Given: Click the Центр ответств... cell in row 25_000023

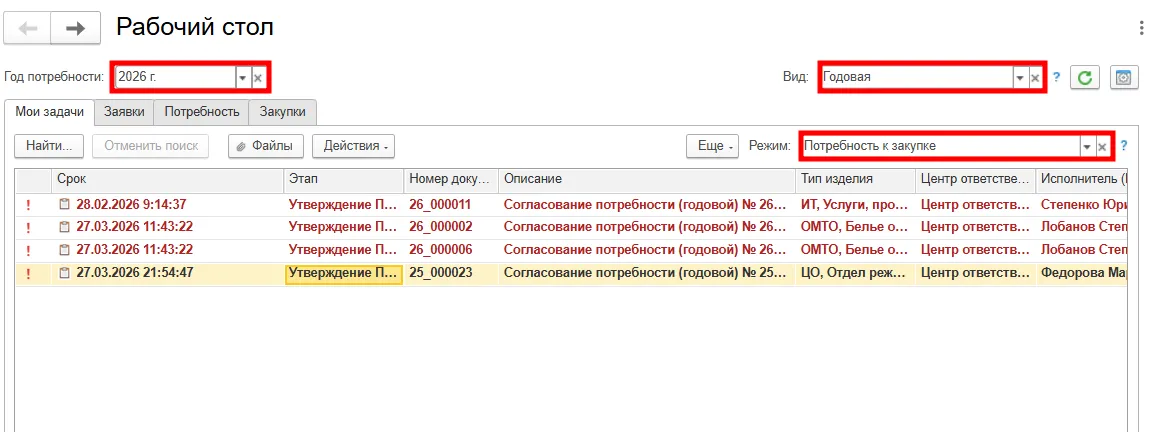Looking at the screenshot, I should pos(975,274).
